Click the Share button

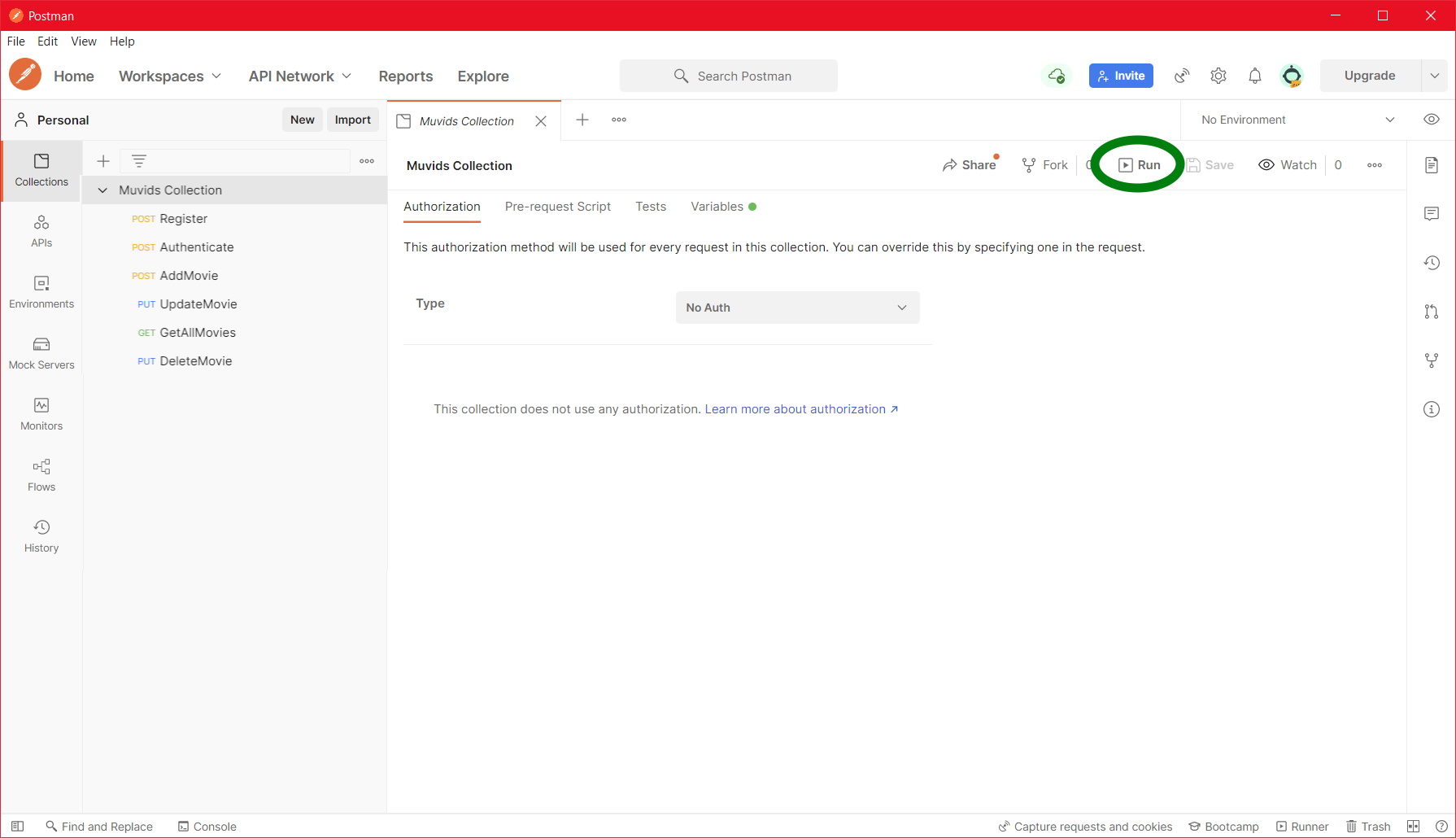point(969,165)
